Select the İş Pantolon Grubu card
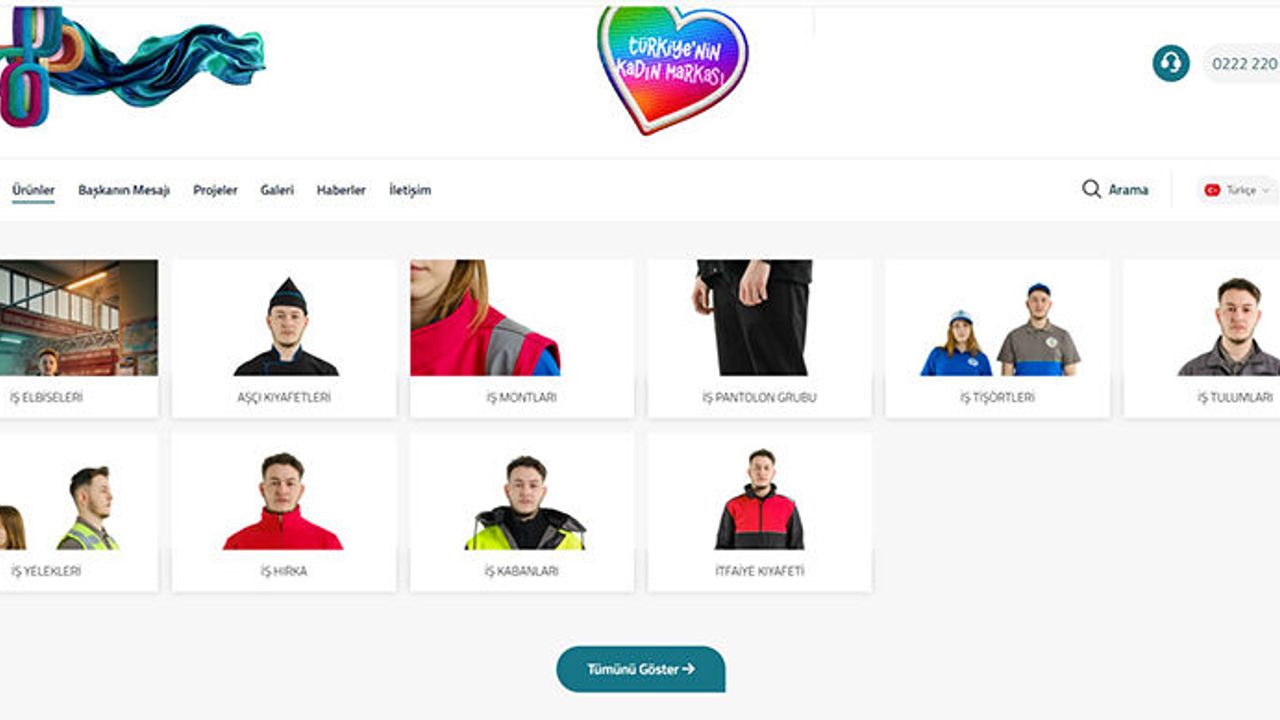1280x720 pixels. [x=759, y=338]
